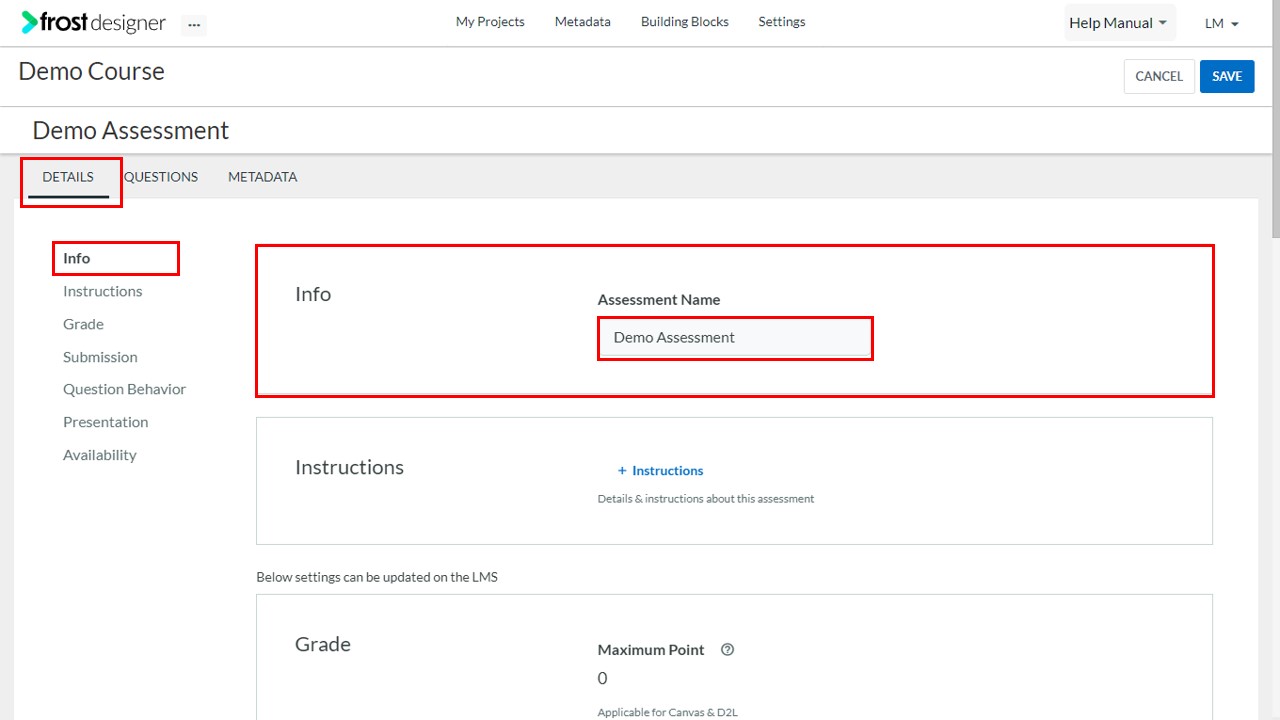Click the frost designer logo

[x=94, y=23]
